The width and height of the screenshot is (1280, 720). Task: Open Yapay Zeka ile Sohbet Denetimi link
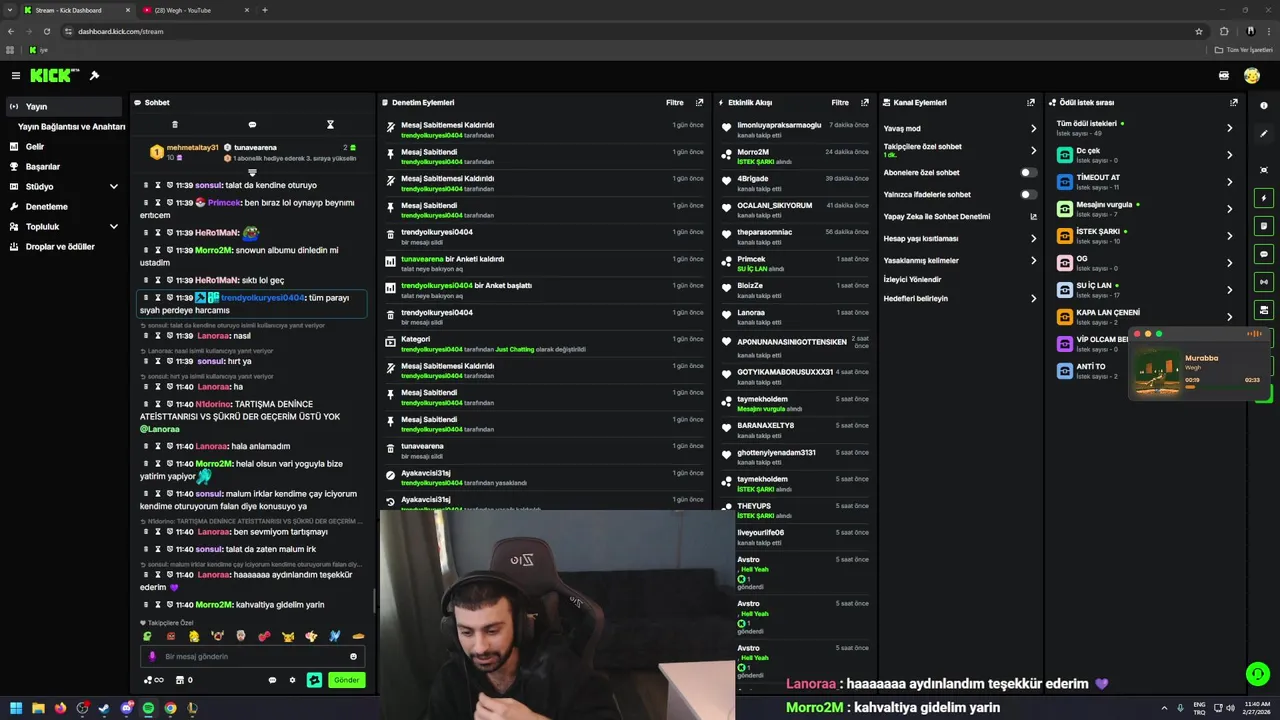pos(960,217)
